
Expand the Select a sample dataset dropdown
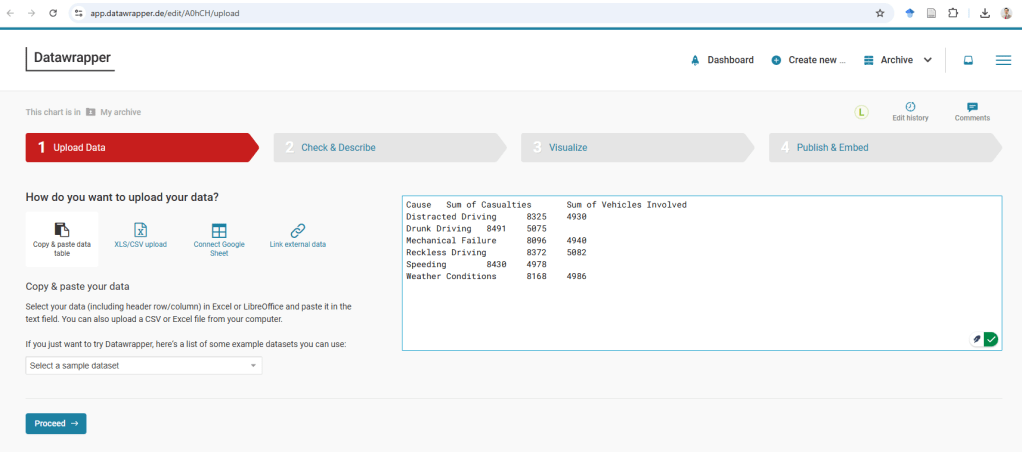coord(143,366)
